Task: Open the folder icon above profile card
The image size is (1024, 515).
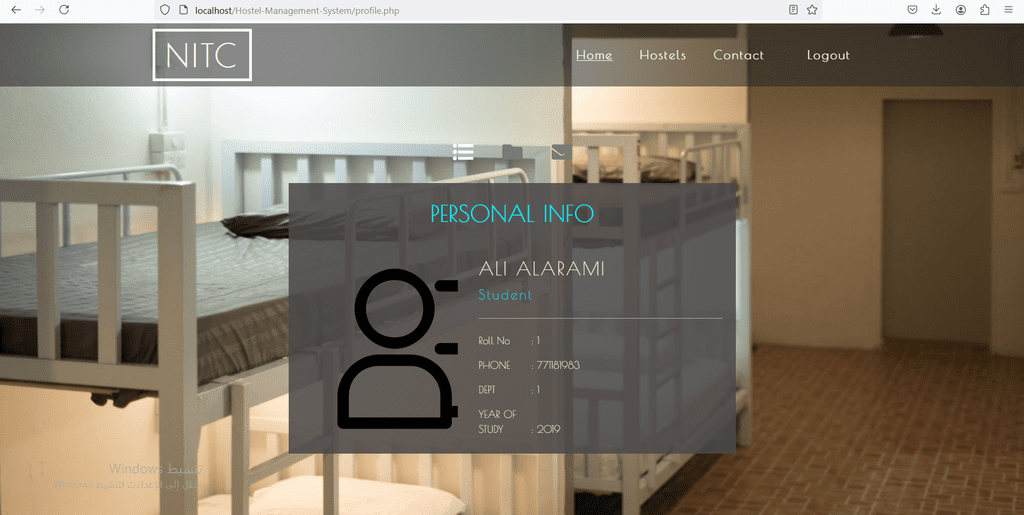Action: pyautogui.click(x=512, y=152)
